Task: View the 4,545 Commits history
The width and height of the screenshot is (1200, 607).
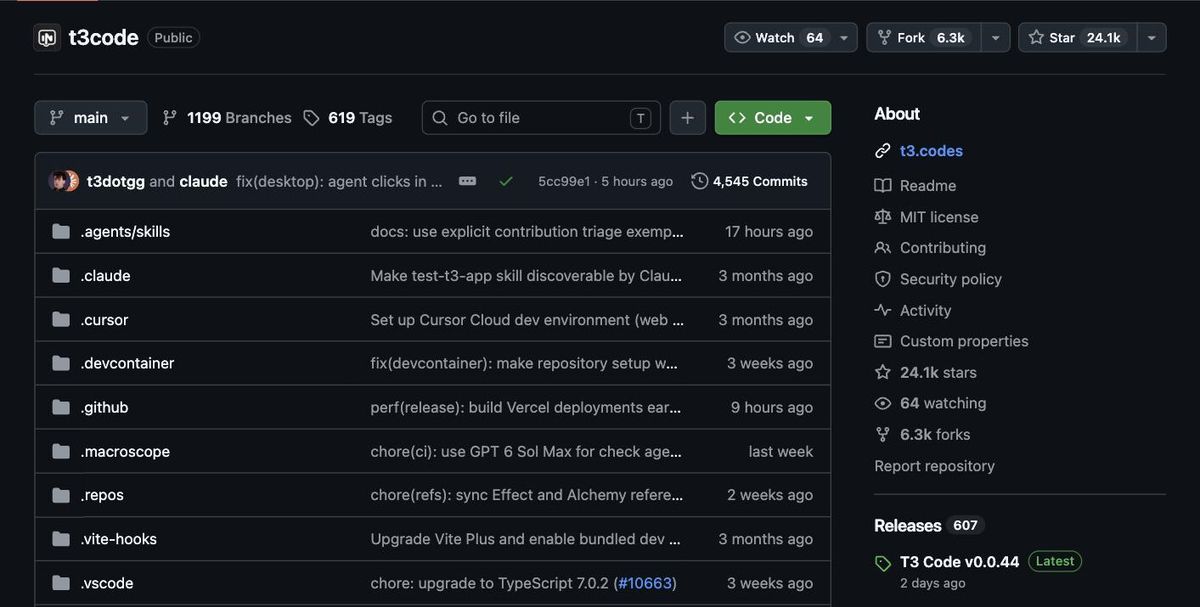Action: click(750, 181)
